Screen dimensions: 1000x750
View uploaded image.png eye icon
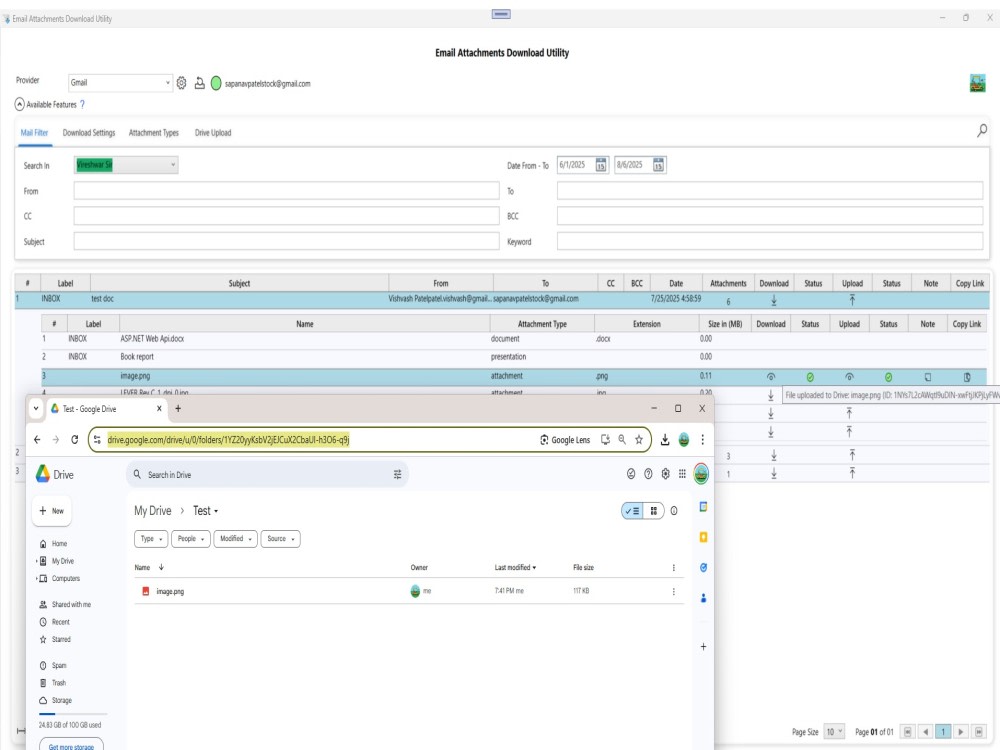coord(849,377)
